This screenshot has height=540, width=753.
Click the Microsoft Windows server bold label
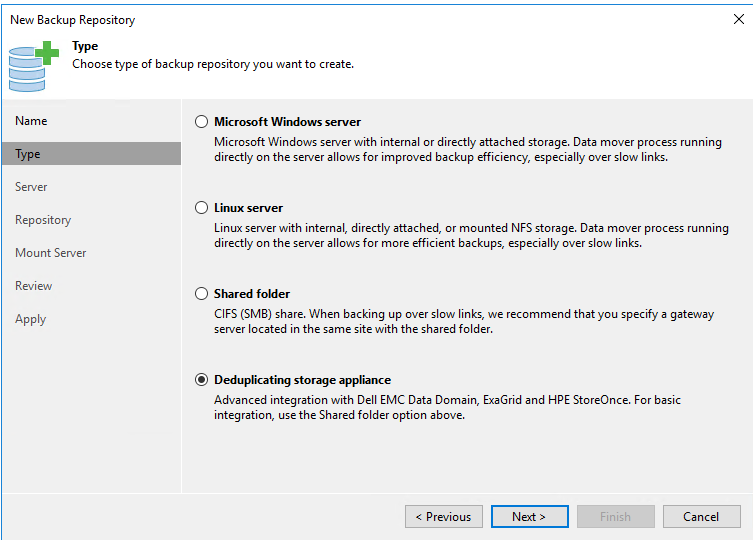click(287, 122)
